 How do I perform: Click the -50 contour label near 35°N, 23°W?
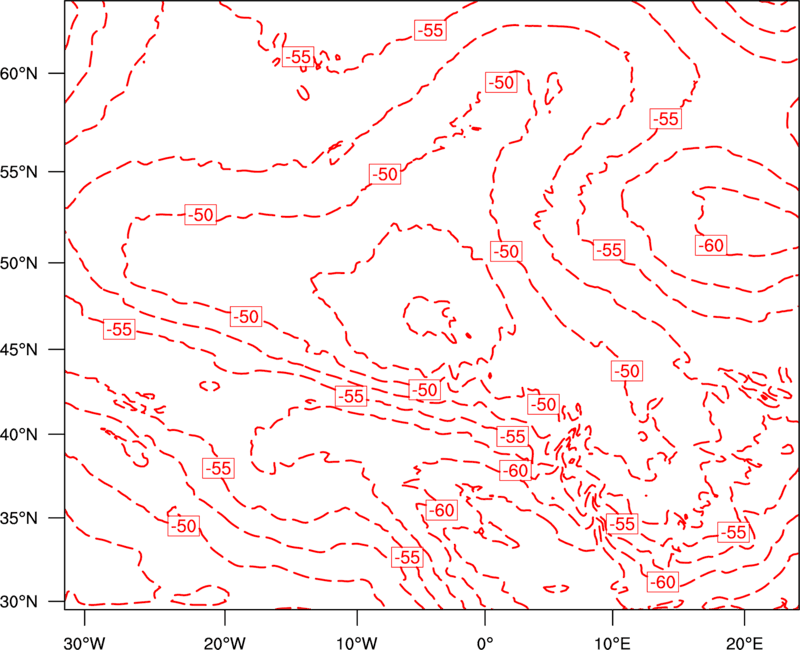point(184,526)
